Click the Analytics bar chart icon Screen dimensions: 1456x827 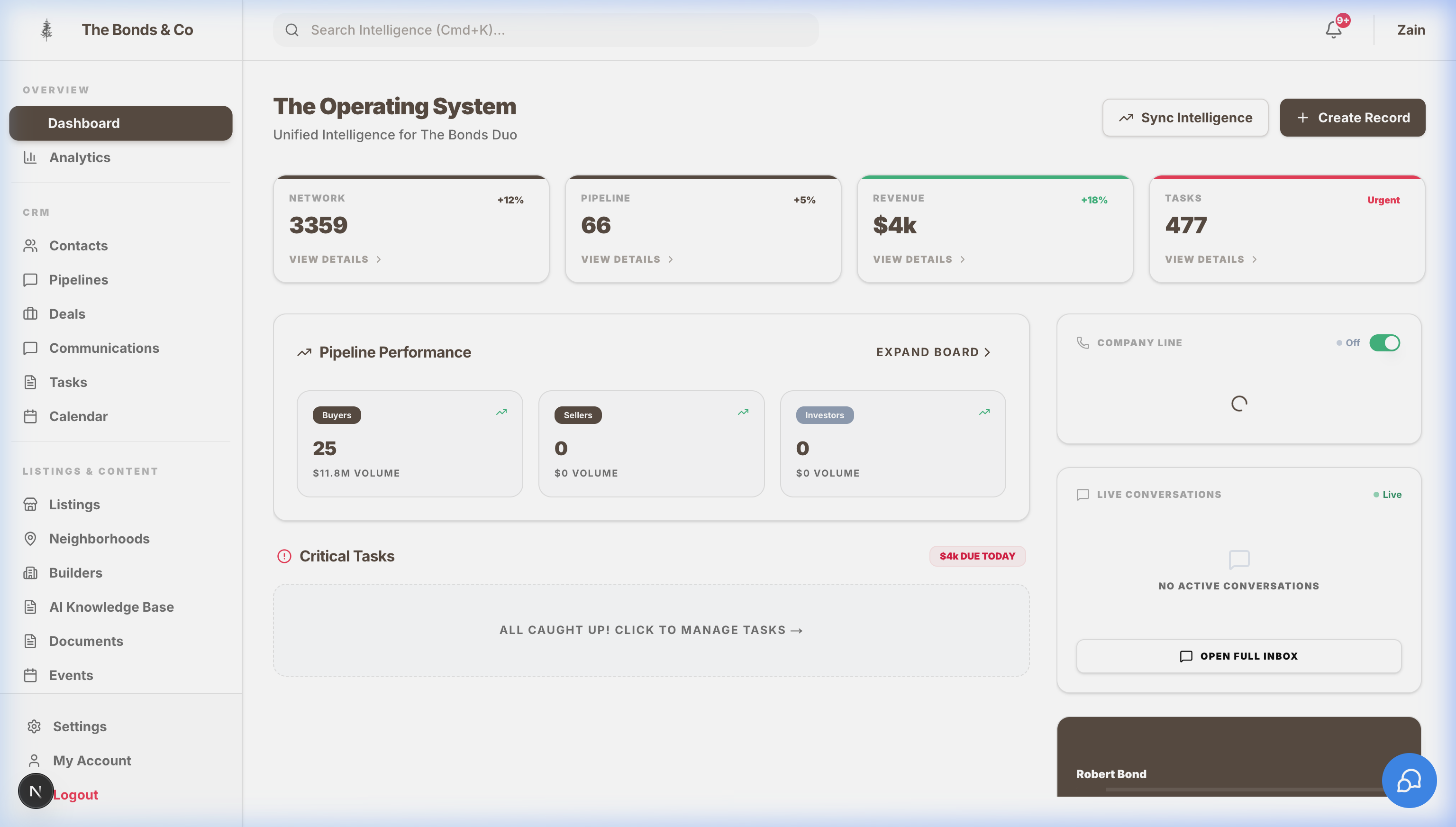(30, 157)
